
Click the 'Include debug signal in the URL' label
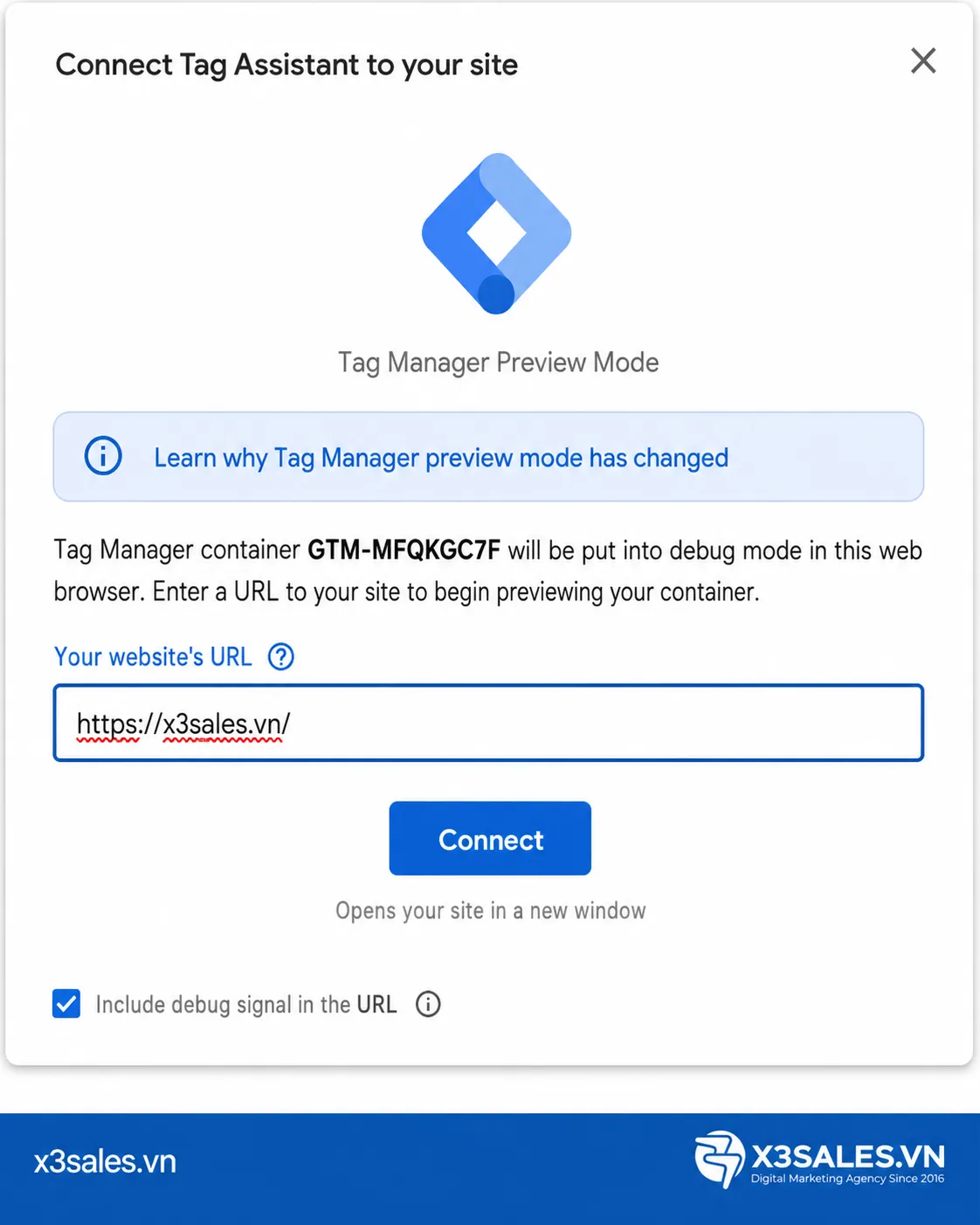246,1005
